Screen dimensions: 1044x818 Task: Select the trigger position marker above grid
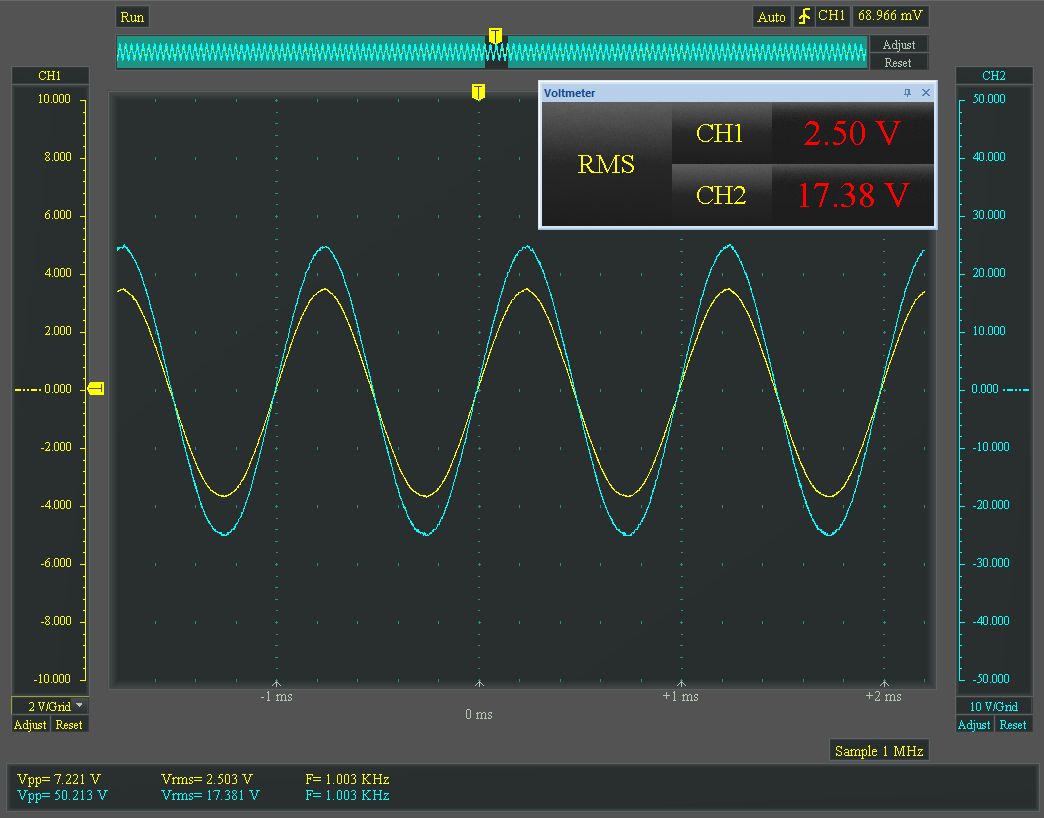pyautogui.click(x=478, y=92)
